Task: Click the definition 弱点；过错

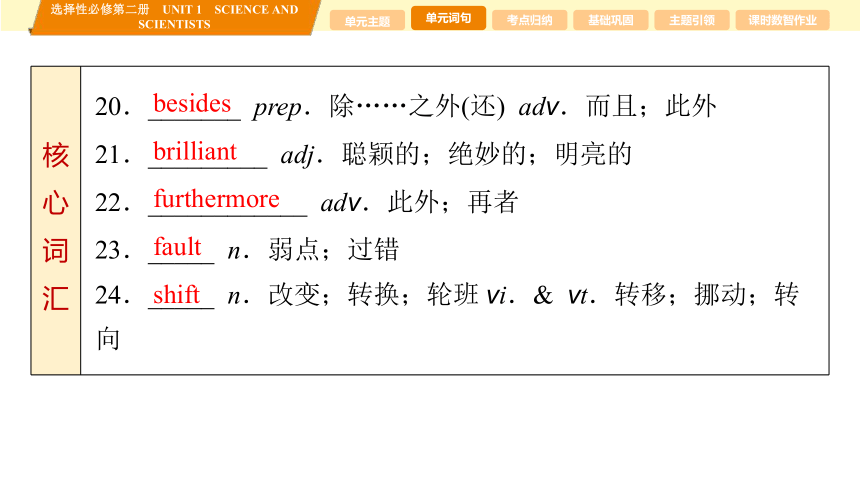Action: [333, 250]
